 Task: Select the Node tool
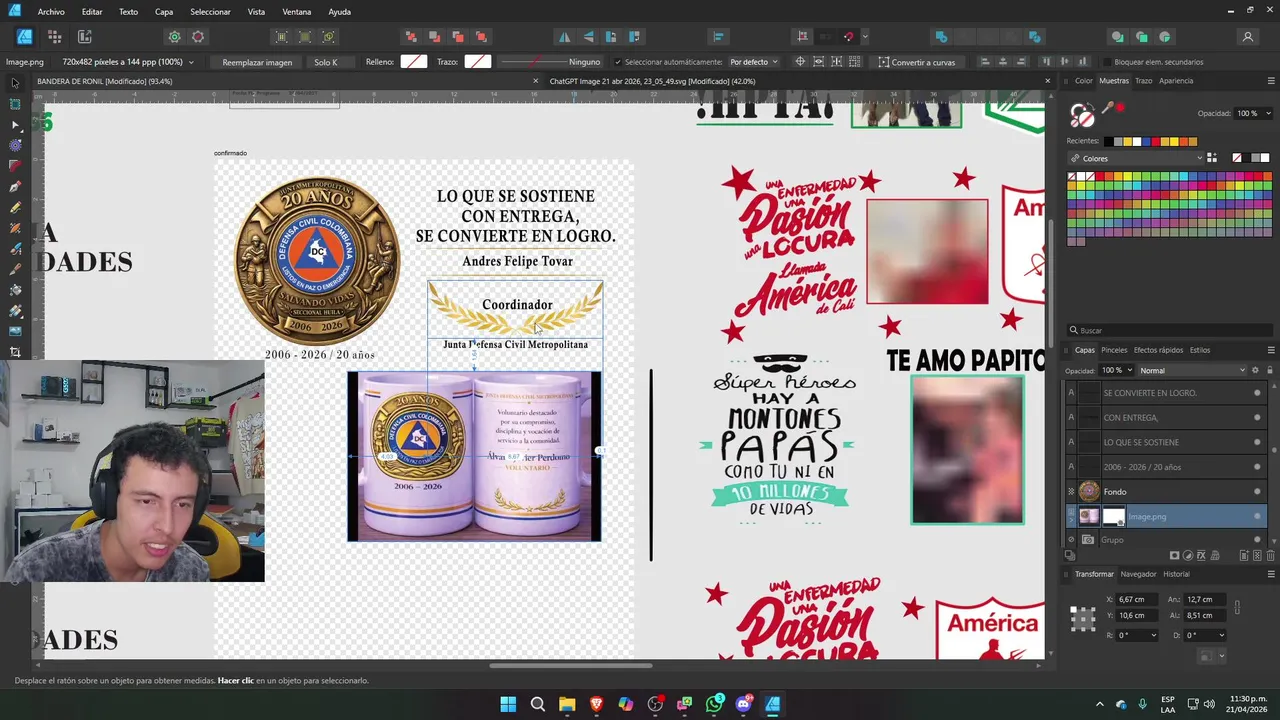(15, 125)
